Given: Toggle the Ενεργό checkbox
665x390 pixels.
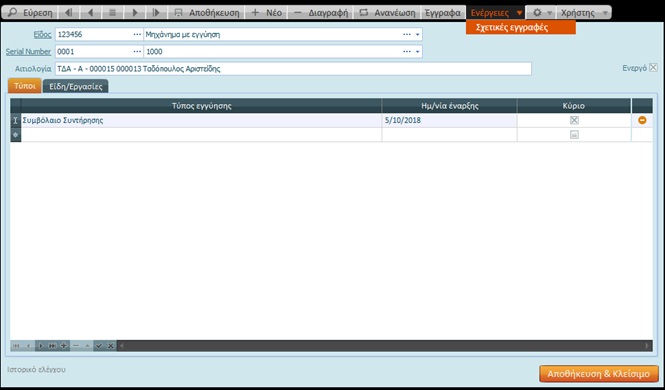Looking at the screenshot, I should click(x=653, y=67).
